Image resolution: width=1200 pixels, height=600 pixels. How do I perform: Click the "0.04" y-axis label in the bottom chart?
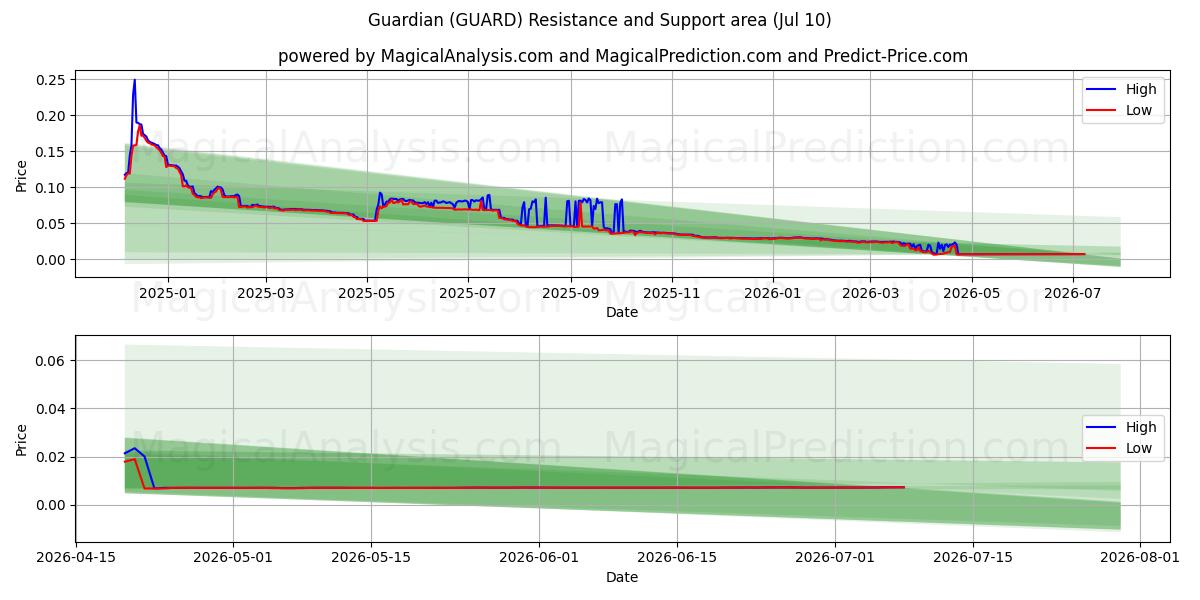[x=51, y=409]
